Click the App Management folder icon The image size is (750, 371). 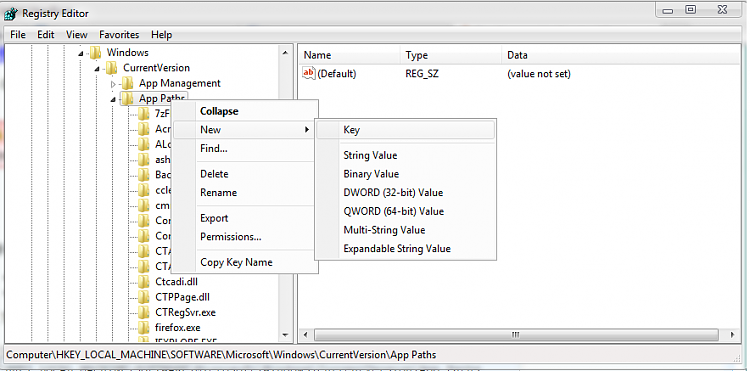(127, 83)
